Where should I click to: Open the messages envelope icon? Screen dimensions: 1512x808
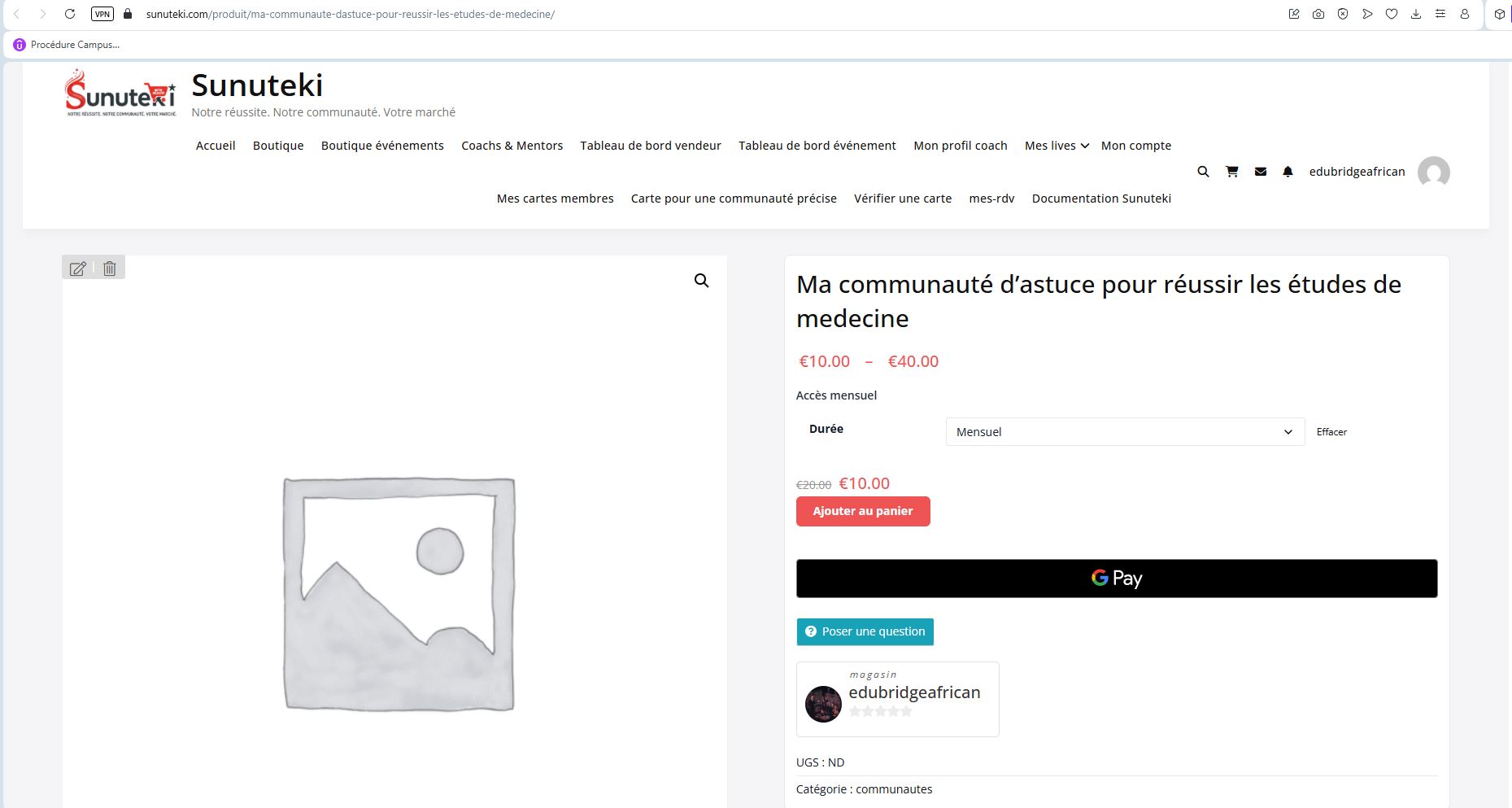click(1260, 172)
